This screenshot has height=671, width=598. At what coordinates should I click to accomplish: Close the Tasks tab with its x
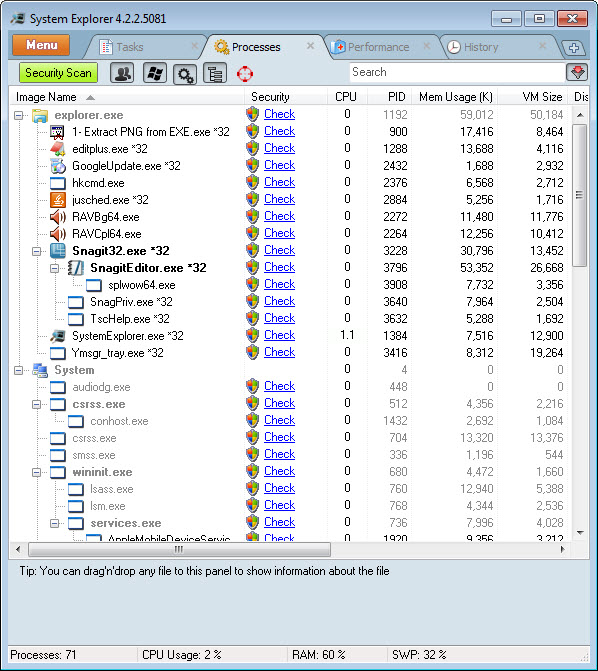[x=194, y=46]
